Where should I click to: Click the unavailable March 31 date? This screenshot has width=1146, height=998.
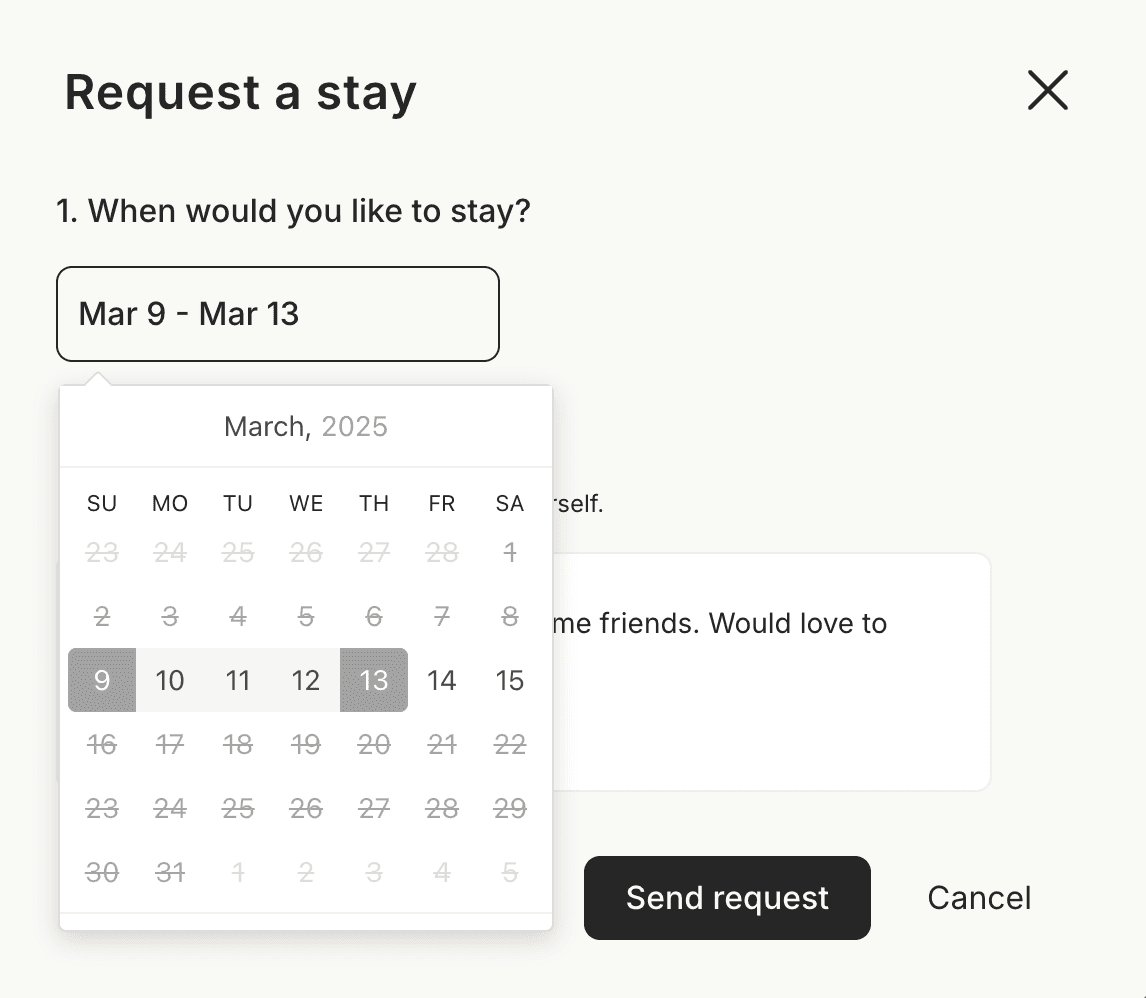(170, 872)
